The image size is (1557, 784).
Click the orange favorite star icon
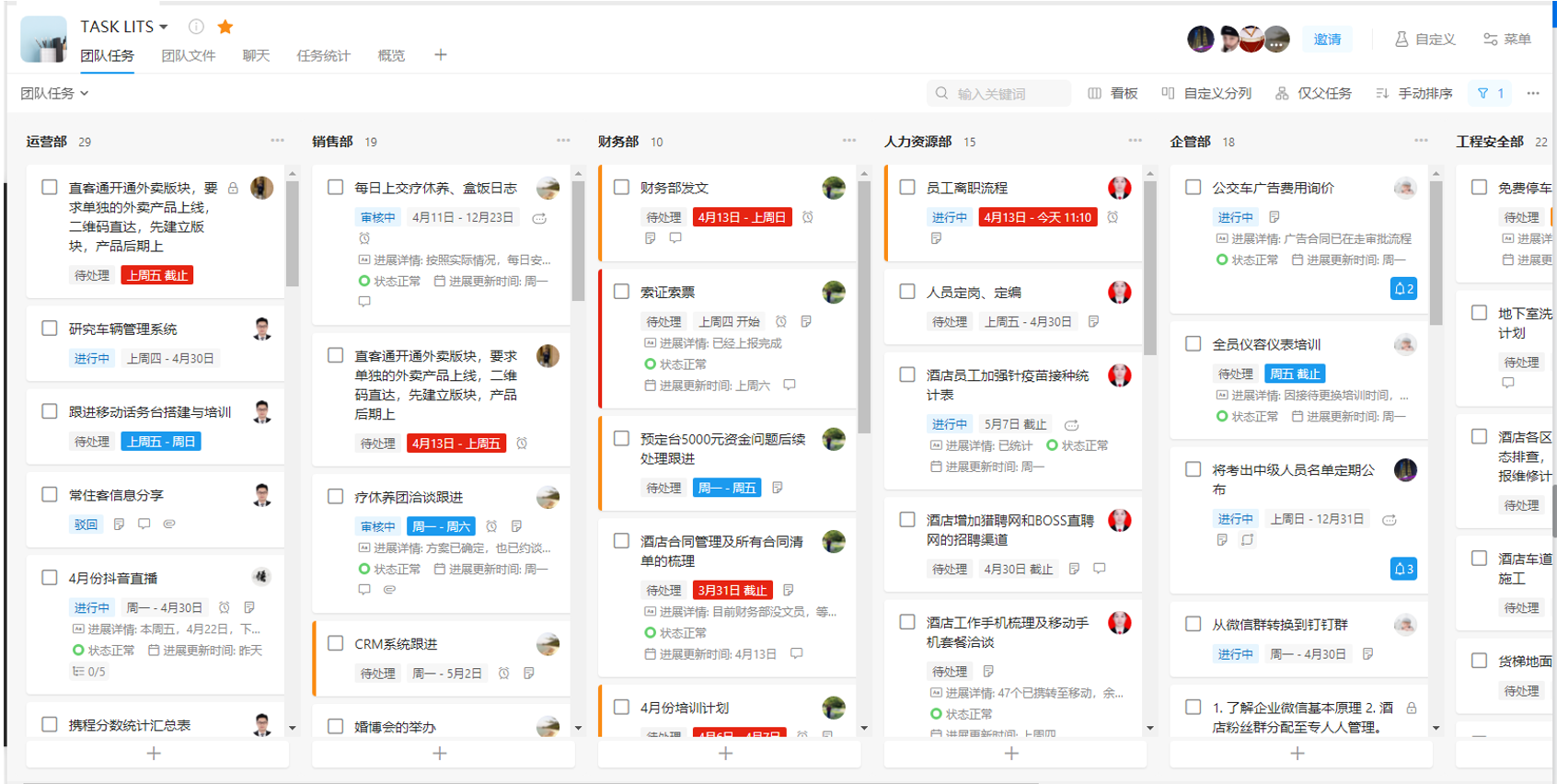tap(225, 27)
